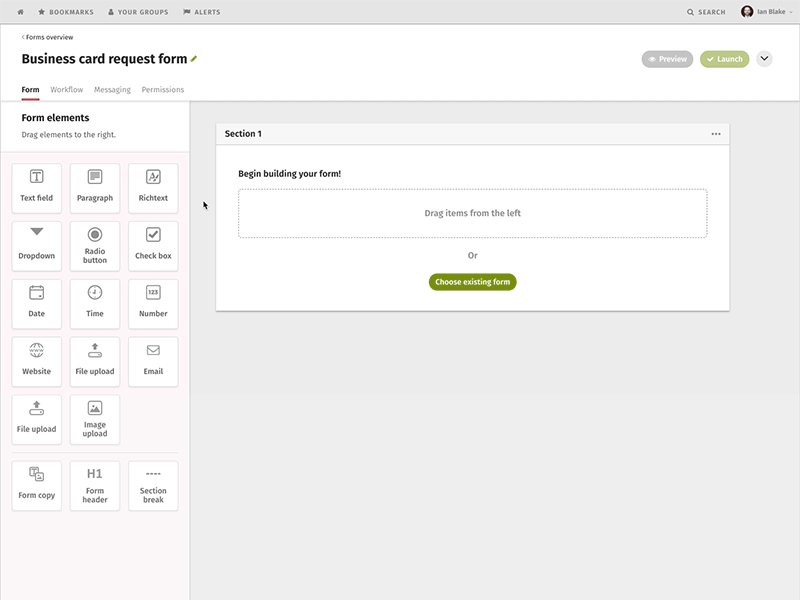Image resolution: width=800 pixels, height=600 pixels.
Task: Click the Choose existing form button
Action: tap(472, 282)
